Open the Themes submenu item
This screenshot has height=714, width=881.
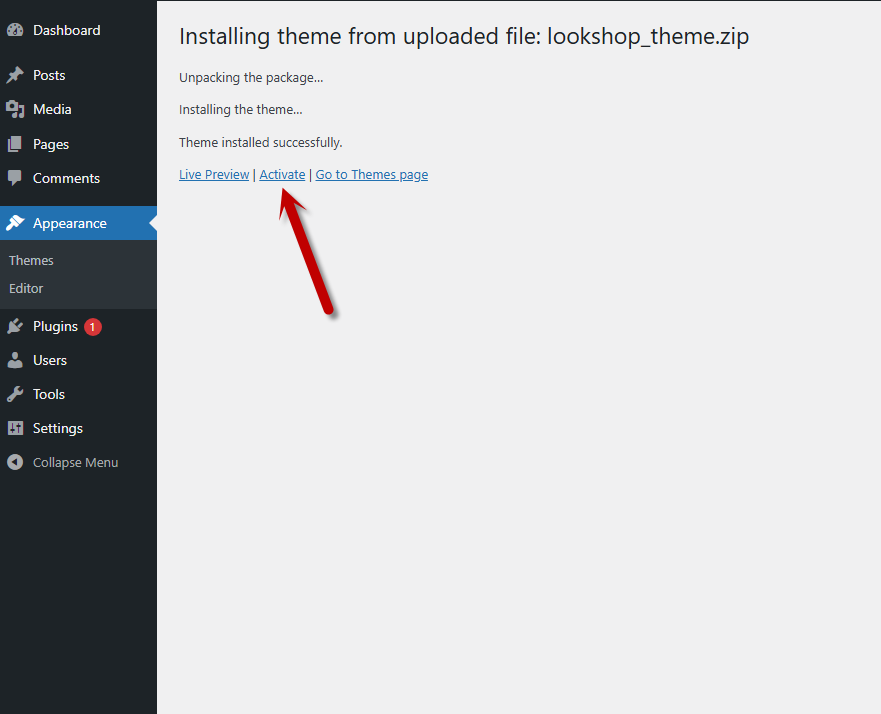point(31,260)
